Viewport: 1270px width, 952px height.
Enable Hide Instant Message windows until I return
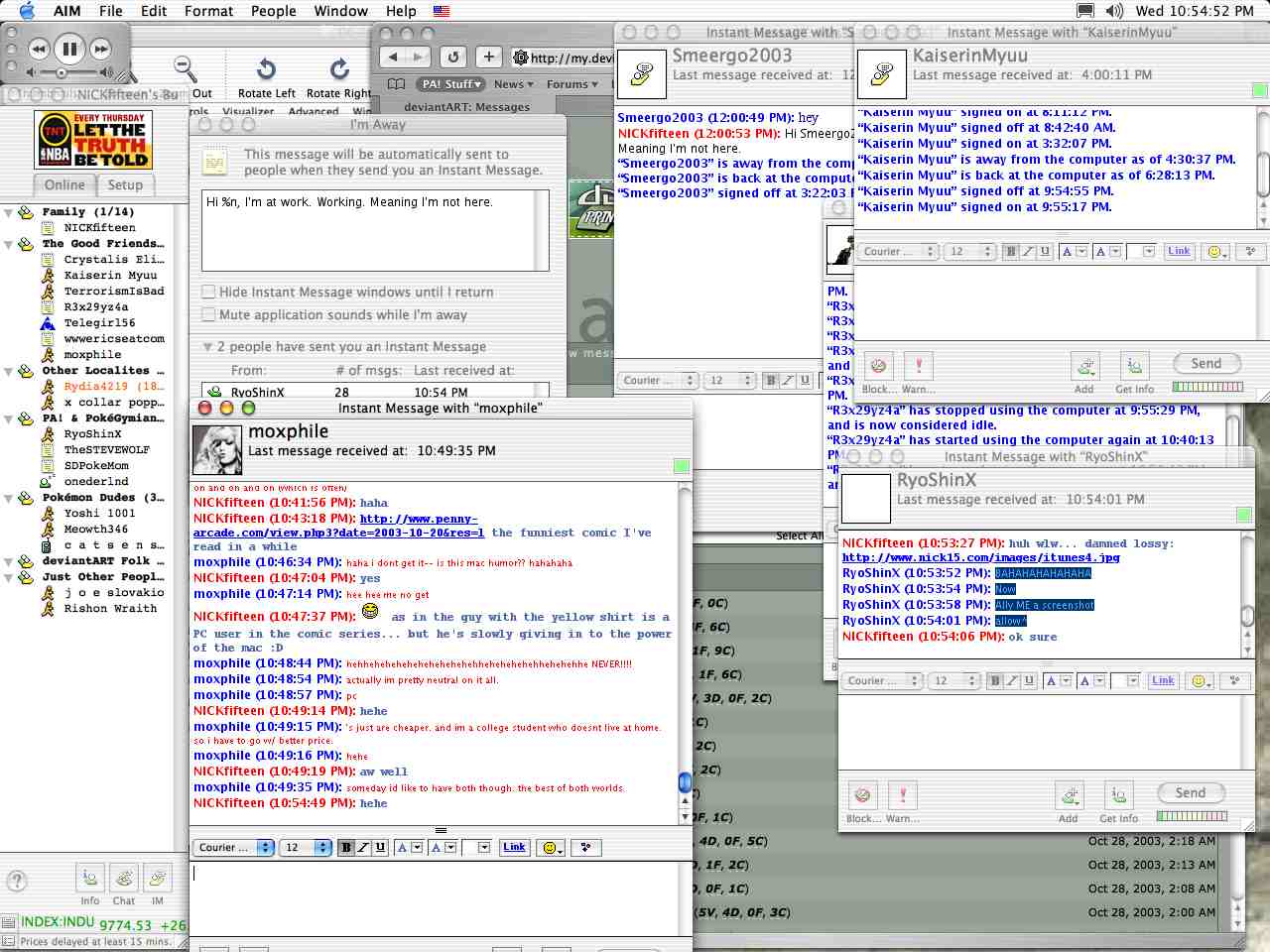point(208,293)
